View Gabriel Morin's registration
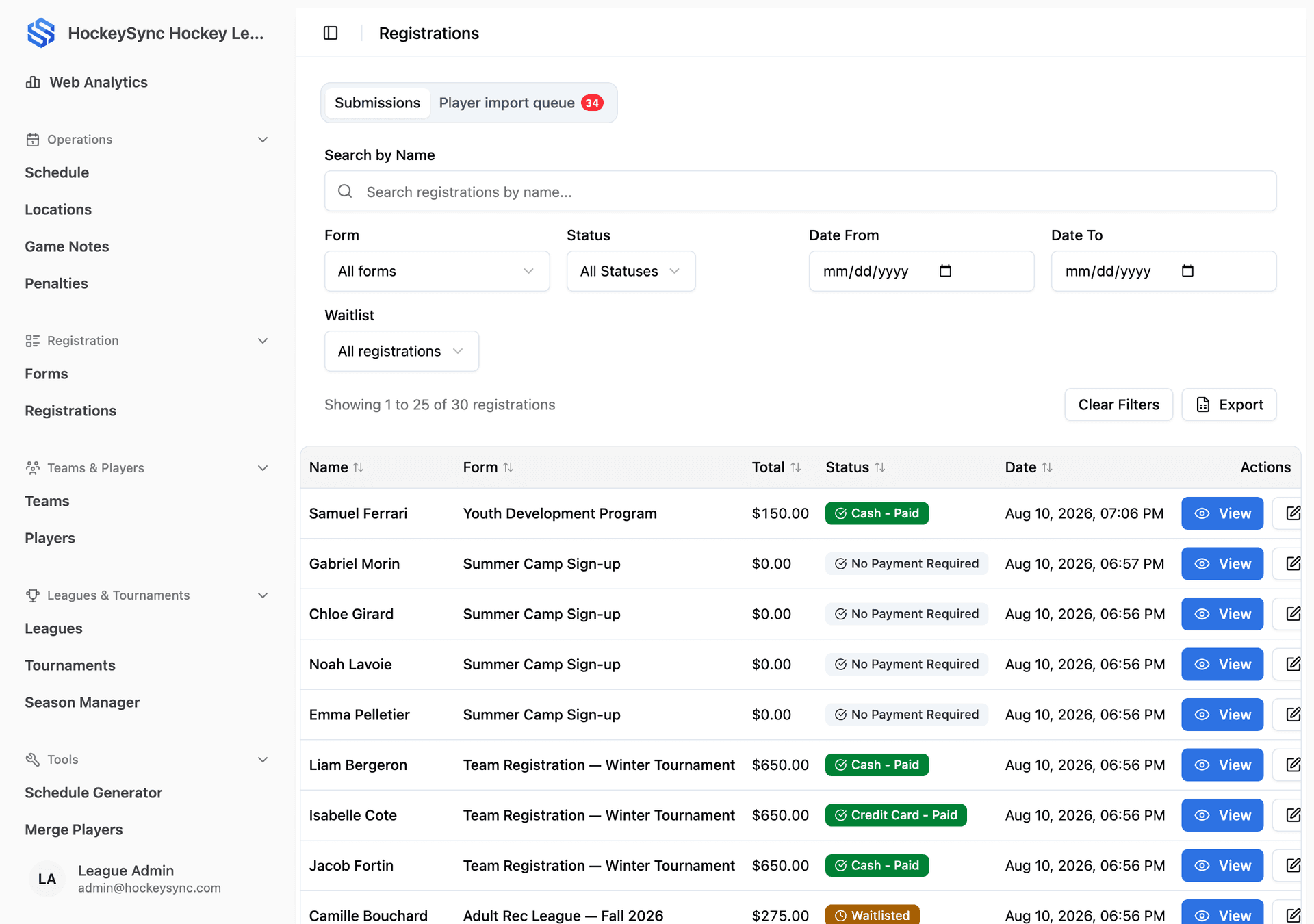This screenshot has width=1314, height=924. point(1222,564)
